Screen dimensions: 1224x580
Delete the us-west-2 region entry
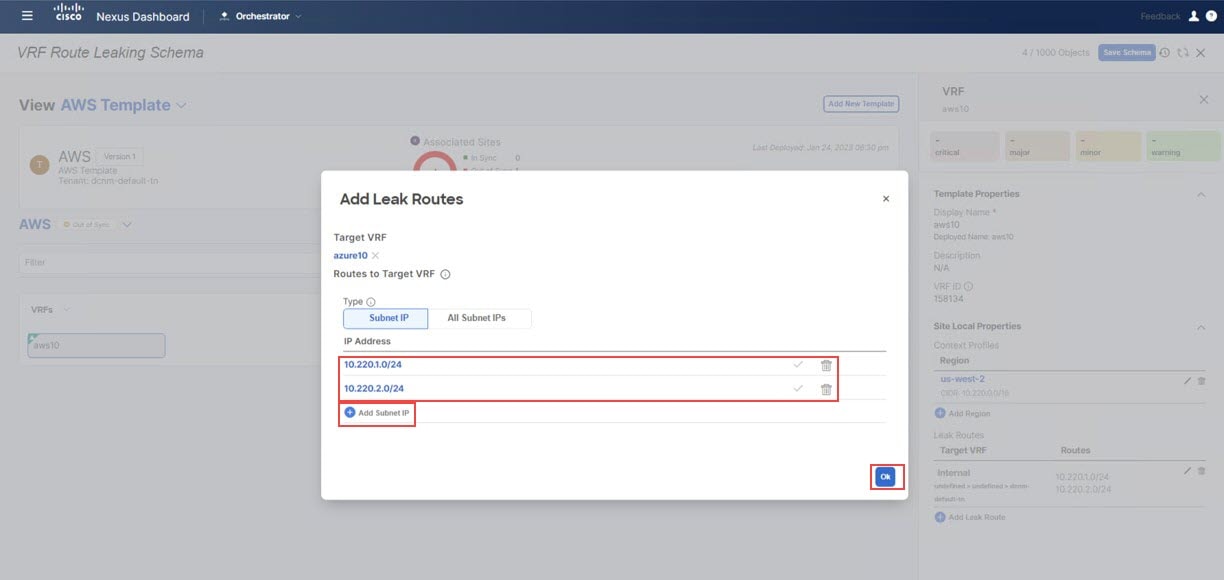1201,381
